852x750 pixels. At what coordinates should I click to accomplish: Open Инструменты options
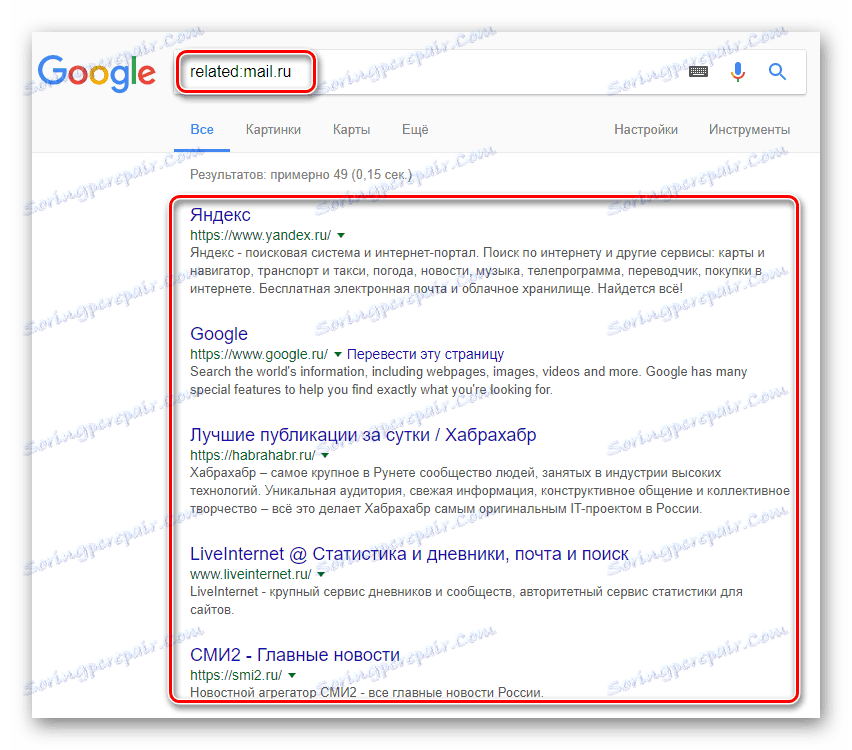pos(749,129)
